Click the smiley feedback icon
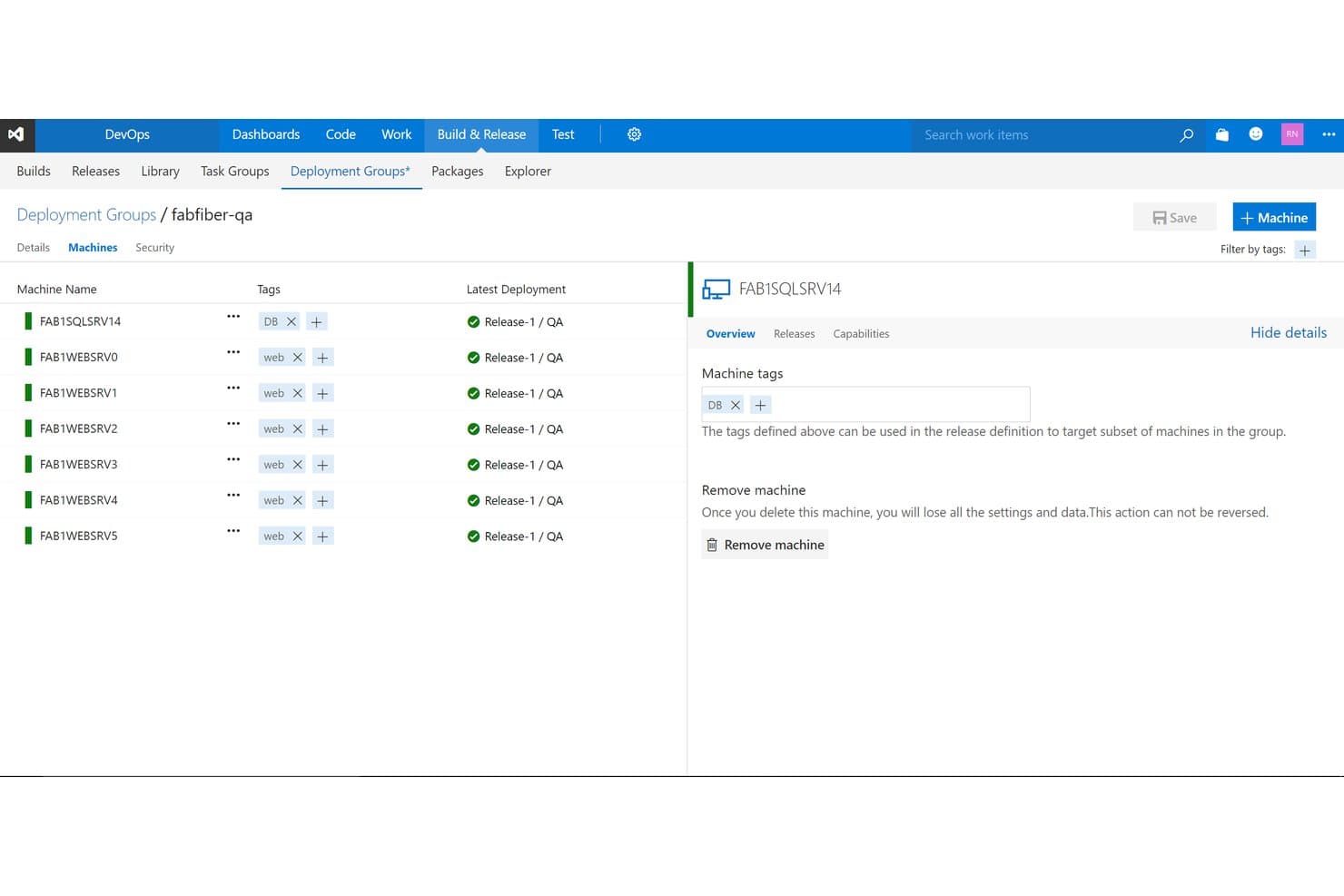Screen dimensions: 1344x896 click(x=1256, y=134)
